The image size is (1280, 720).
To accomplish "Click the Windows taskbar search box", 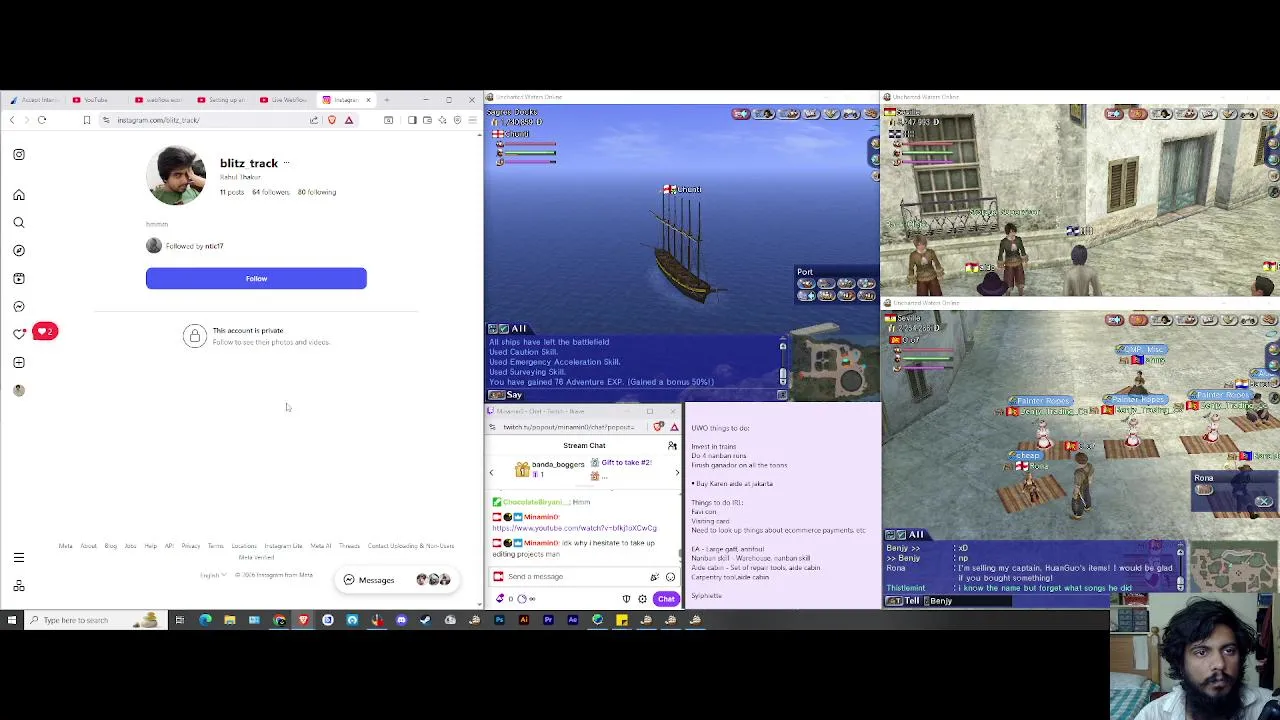I will pyautogui.click(x=95, y=620).
